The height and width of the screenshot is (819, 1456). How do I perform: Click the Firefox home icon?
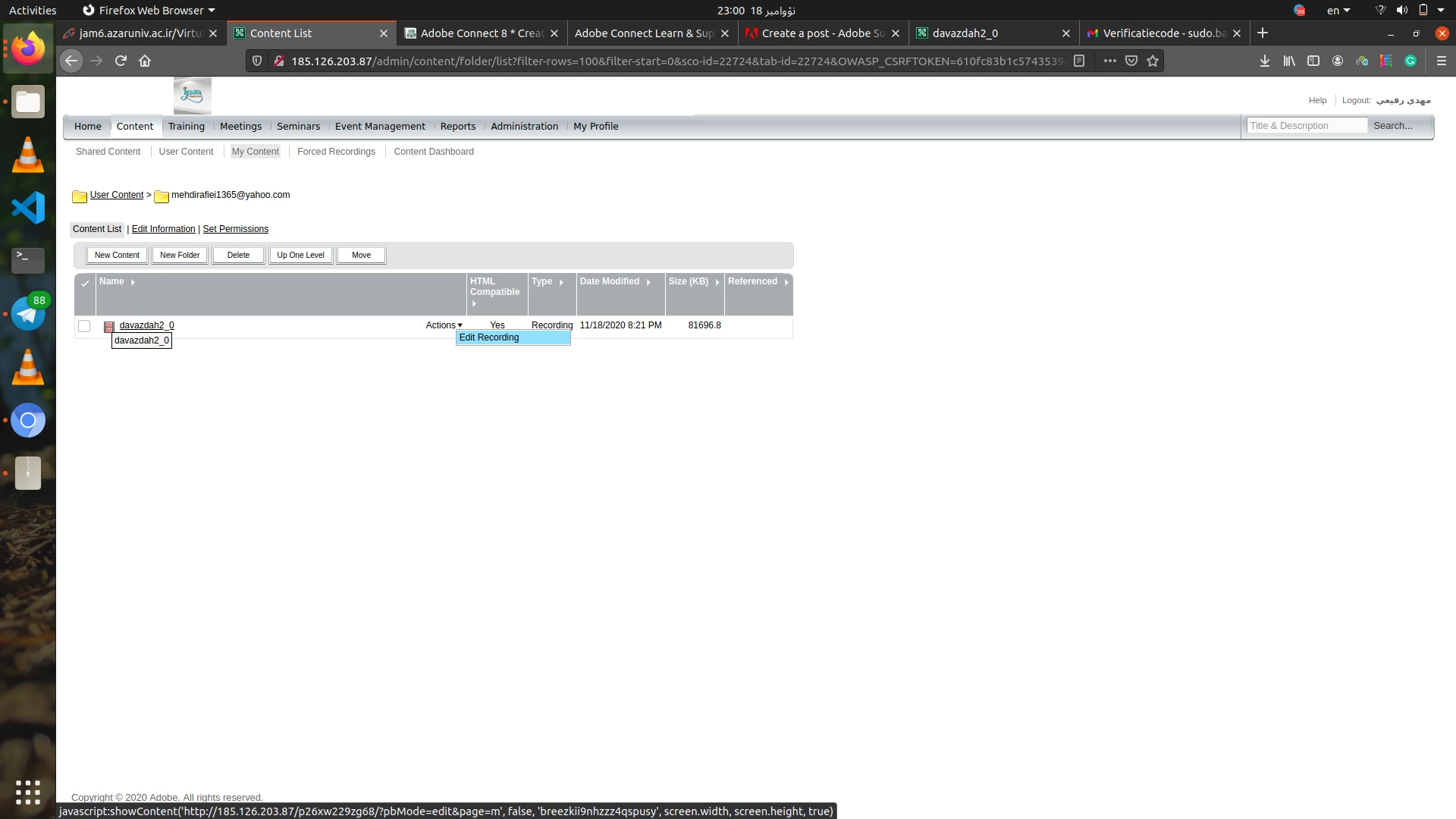tap(145, 61)
